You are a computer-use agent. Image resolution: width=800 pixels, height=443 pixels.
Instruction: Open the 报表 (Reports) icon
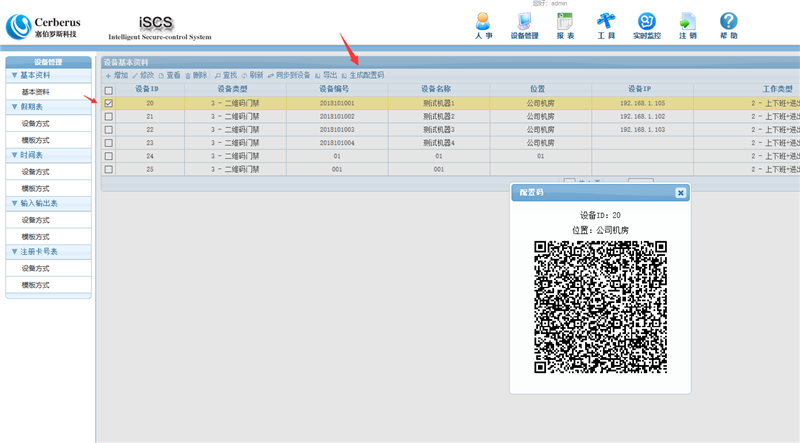tap(565, 24)
